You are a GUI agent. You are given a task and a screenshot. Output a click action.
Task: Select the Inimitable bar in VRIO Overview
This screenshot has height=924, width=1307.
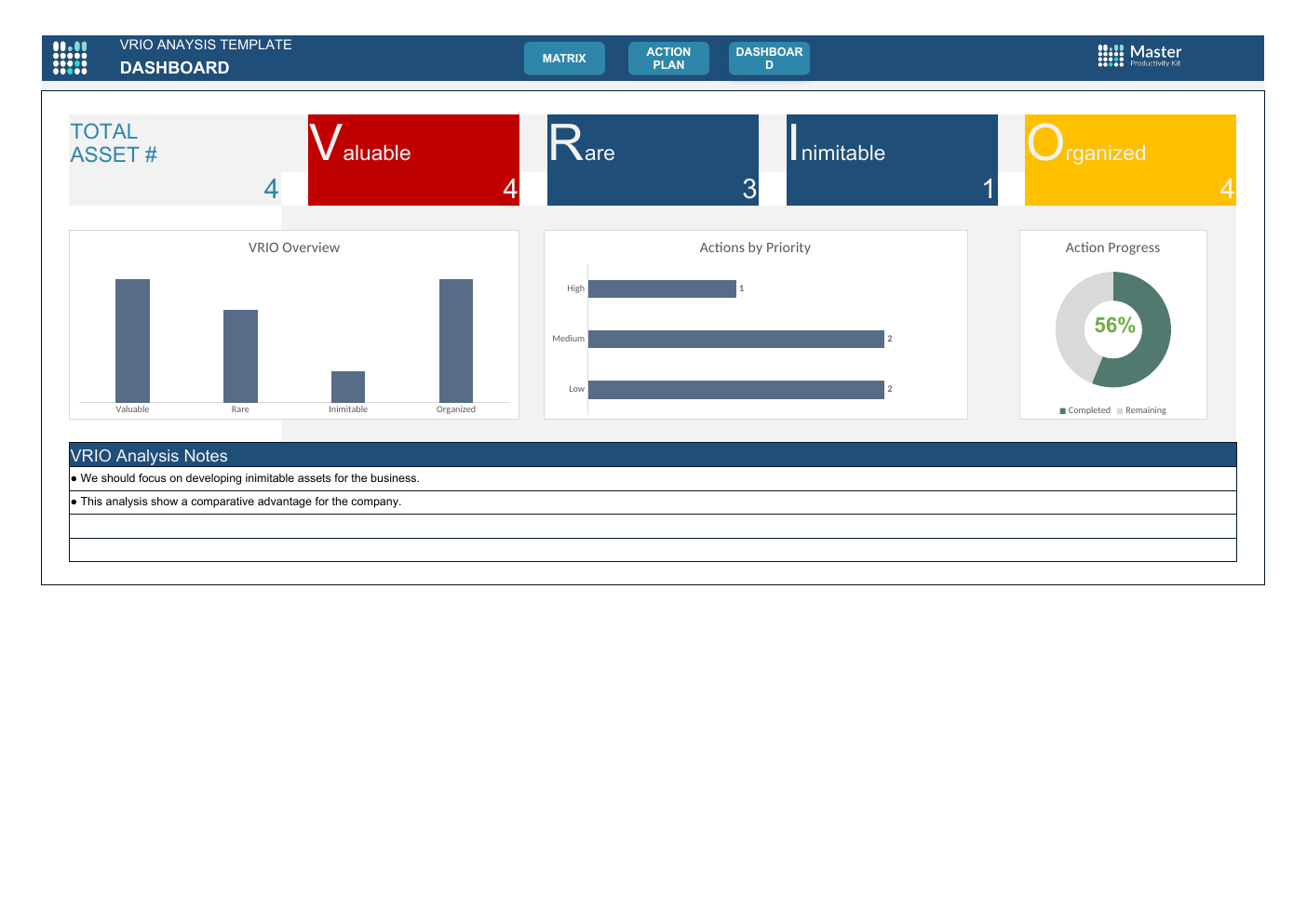pos(348,386)
